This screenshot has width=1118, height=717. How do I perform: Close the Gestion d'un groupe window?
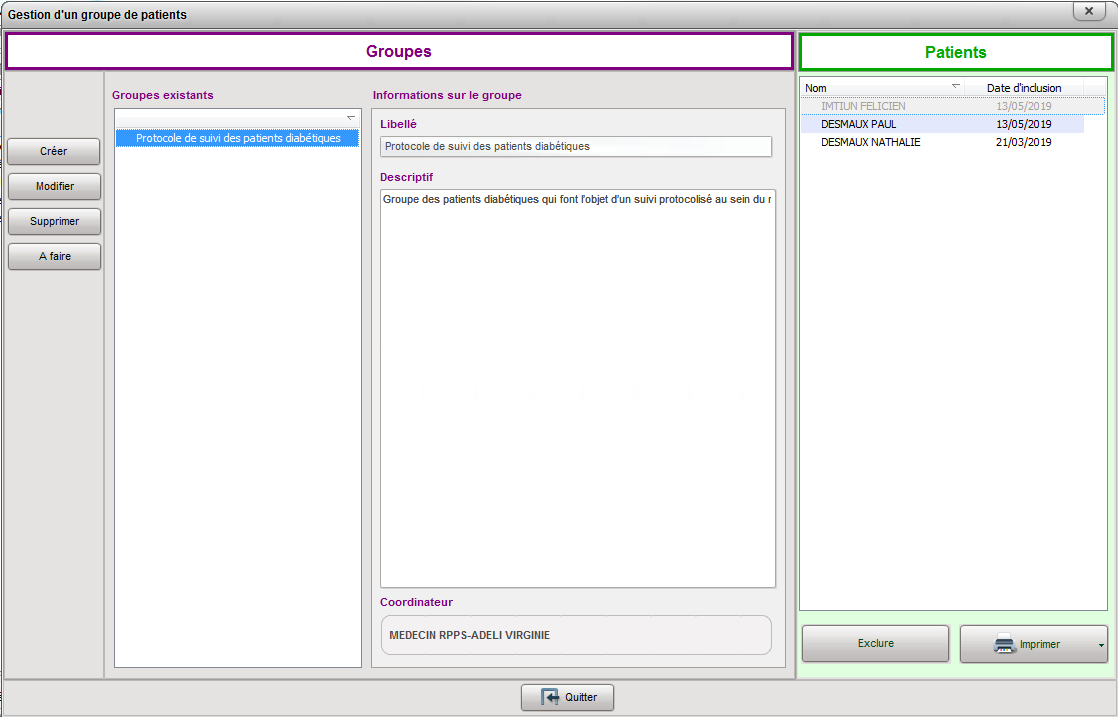click(1088, 11)
